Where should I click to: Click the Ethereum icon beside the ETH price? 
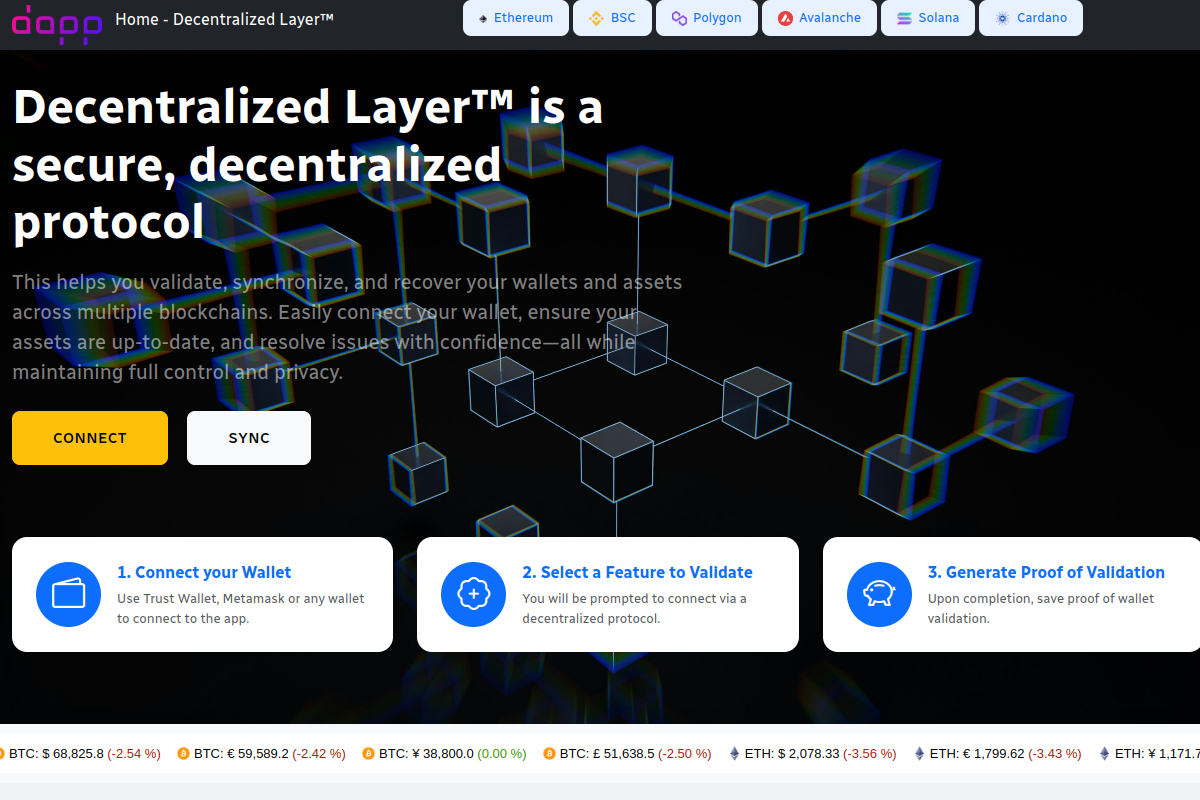(734, 753)
